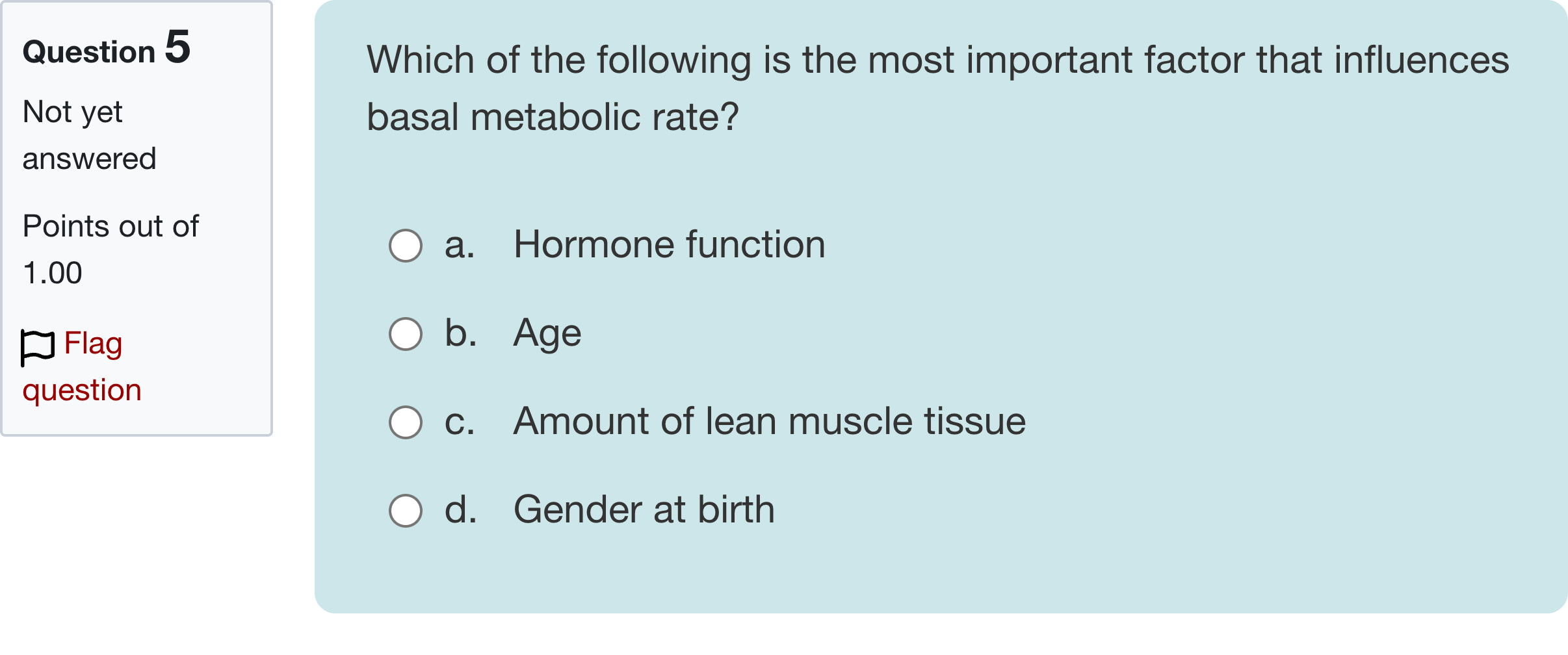Select radio button for option b
The height and width of the screenshot is (655, 1568).
pos(405,334)
